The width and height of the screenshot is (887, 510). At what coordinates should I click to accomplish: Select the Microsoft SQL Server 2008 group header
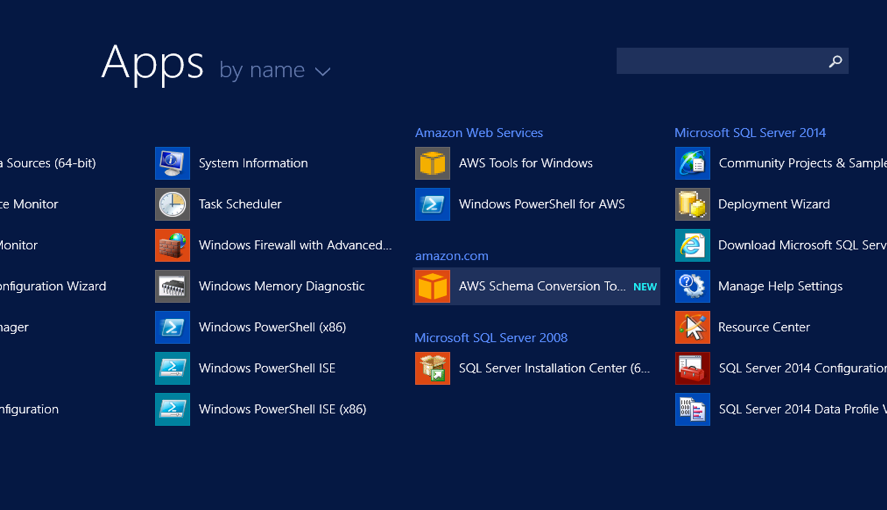pyautogui.click(x=491, y=338)
